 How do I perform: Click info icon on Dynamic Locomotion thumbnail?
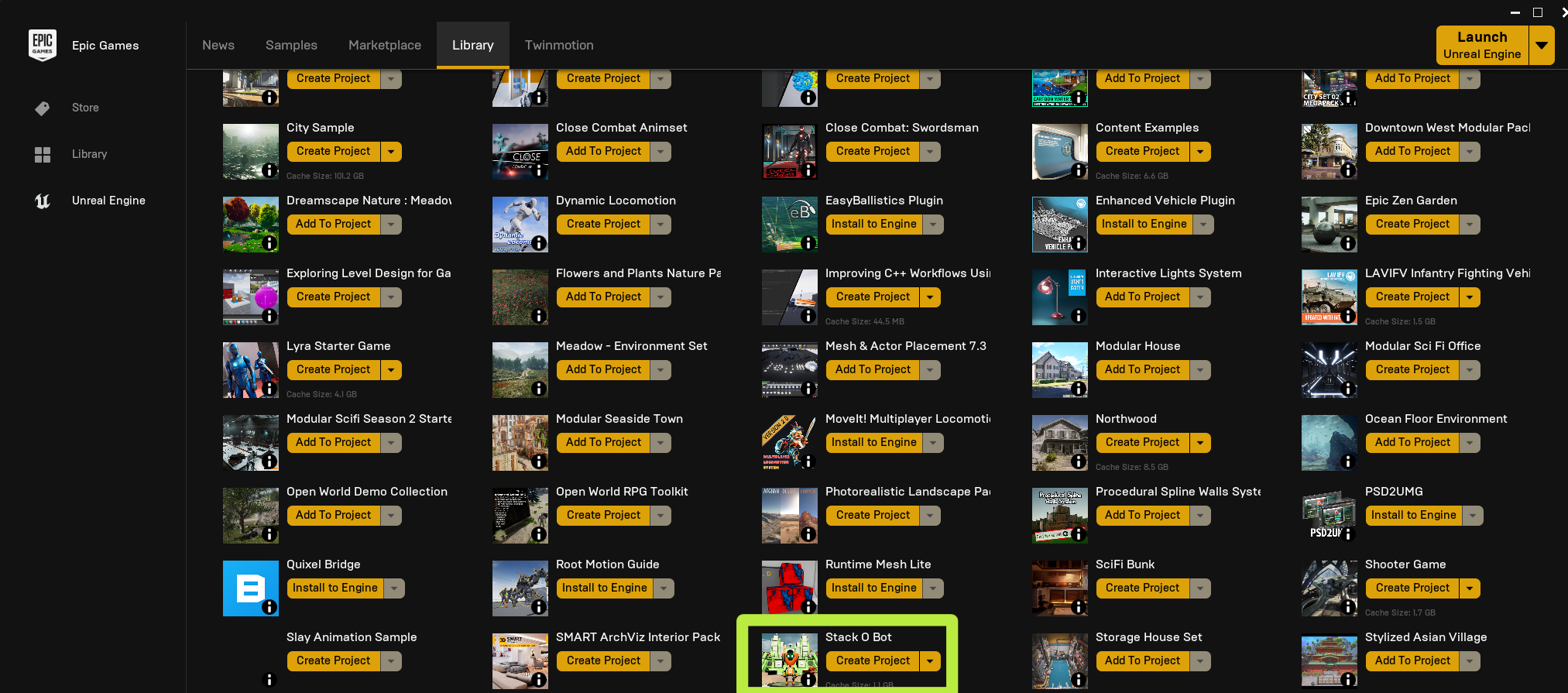539,243
